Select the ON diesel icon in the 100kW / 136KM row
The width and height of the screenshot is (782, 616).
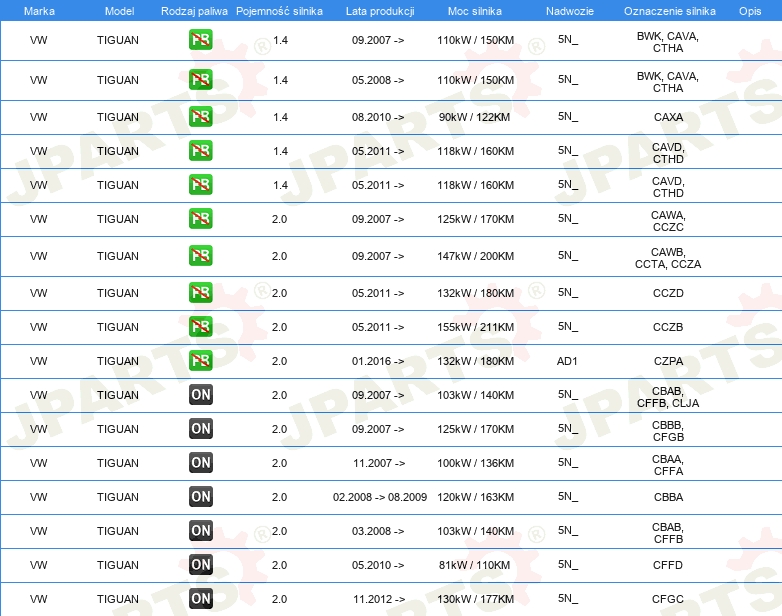click(200, 462)
